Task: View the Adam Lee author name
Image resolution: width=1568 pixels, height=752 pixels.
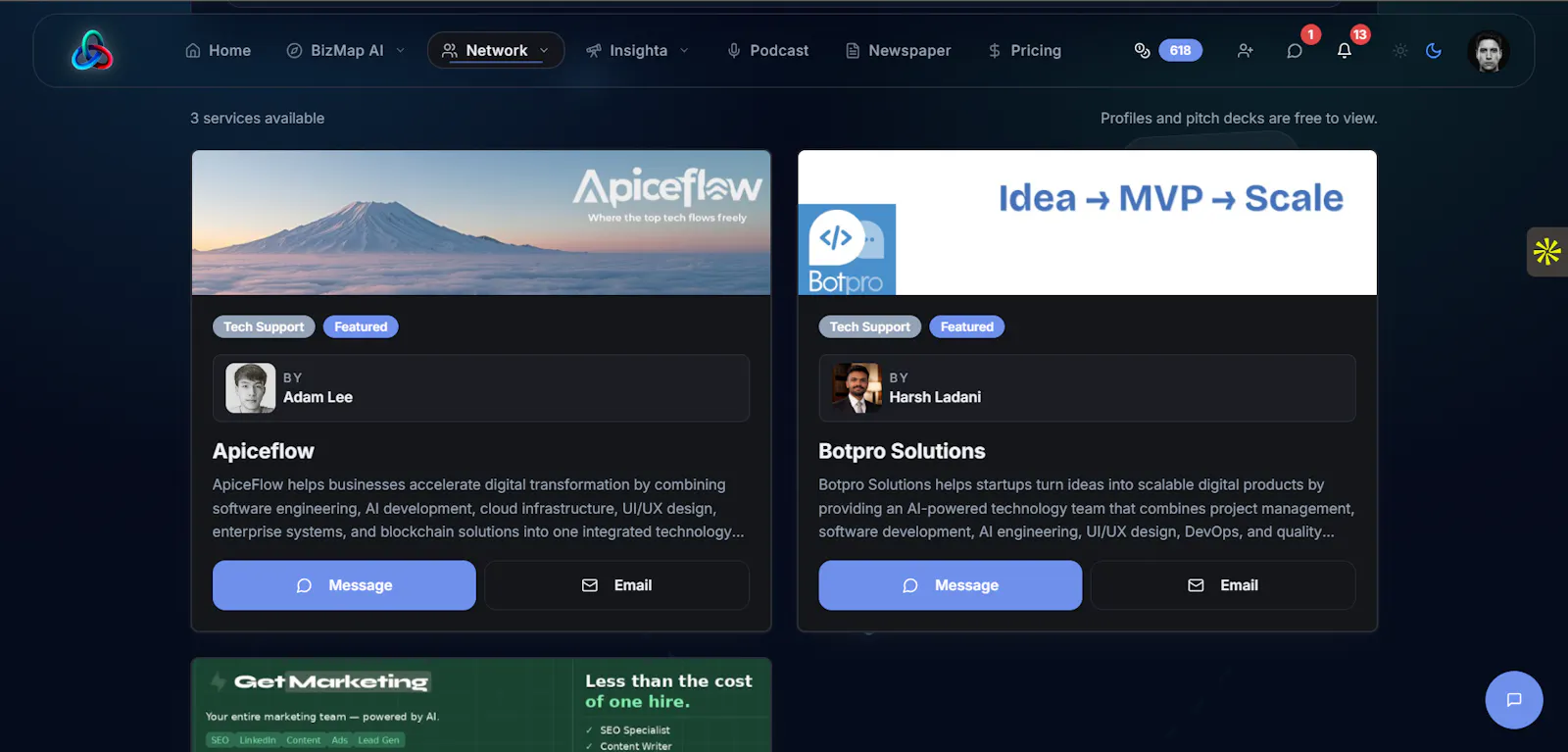Action: coord(318,397)
